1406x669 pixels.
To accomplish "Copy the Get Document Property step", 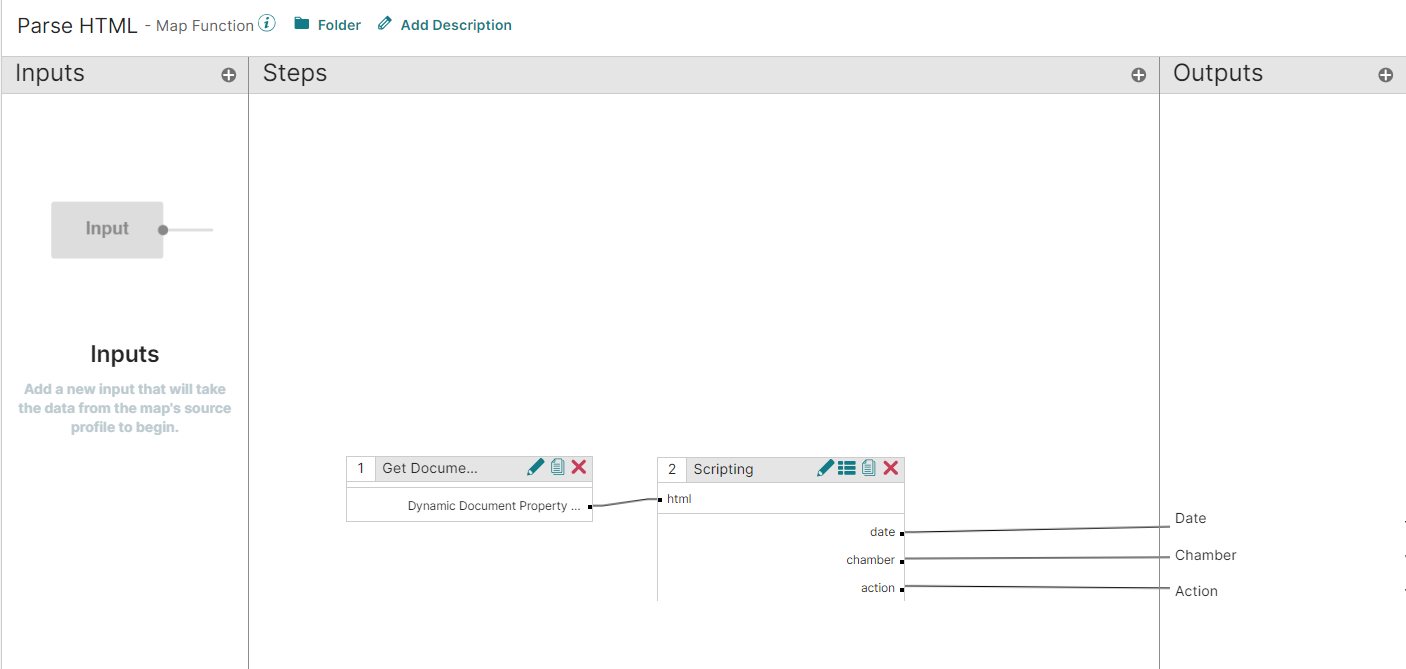I will click(558, 467).
